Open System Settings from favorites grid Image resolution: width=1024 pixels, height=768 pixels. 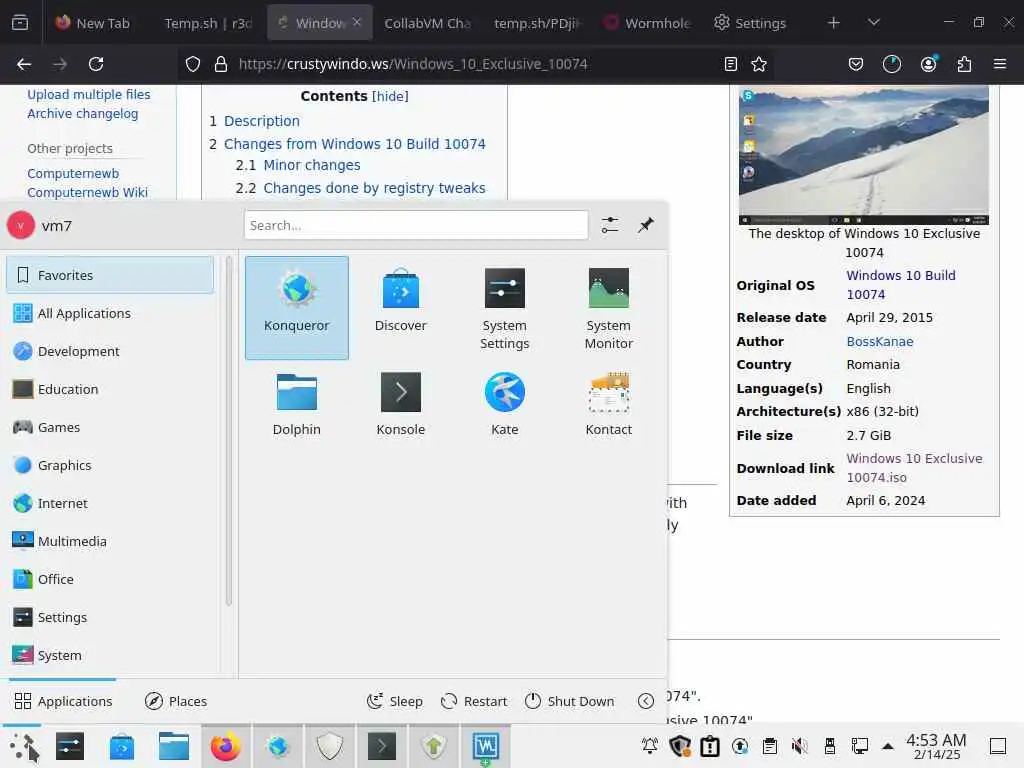click(504, 308)
